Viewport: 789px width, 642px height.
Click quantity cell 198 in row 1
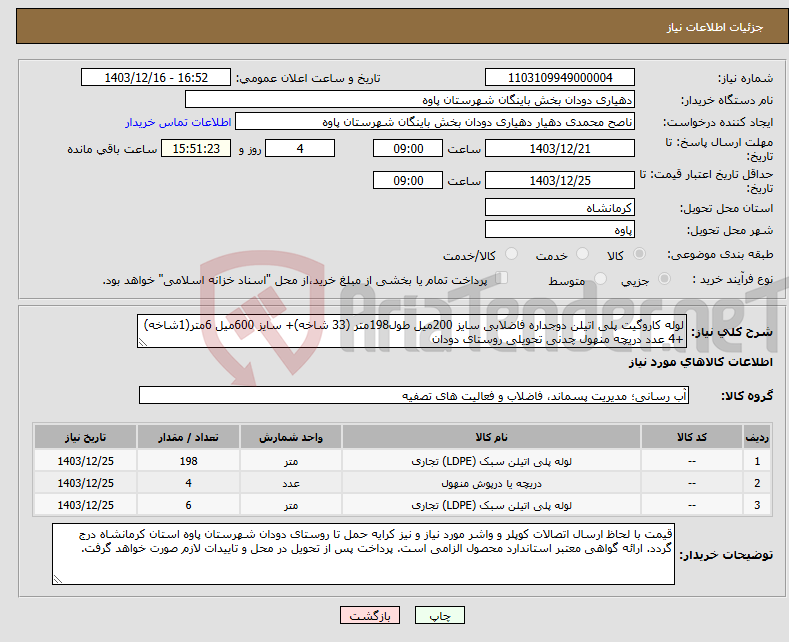[x=188, y=461]
